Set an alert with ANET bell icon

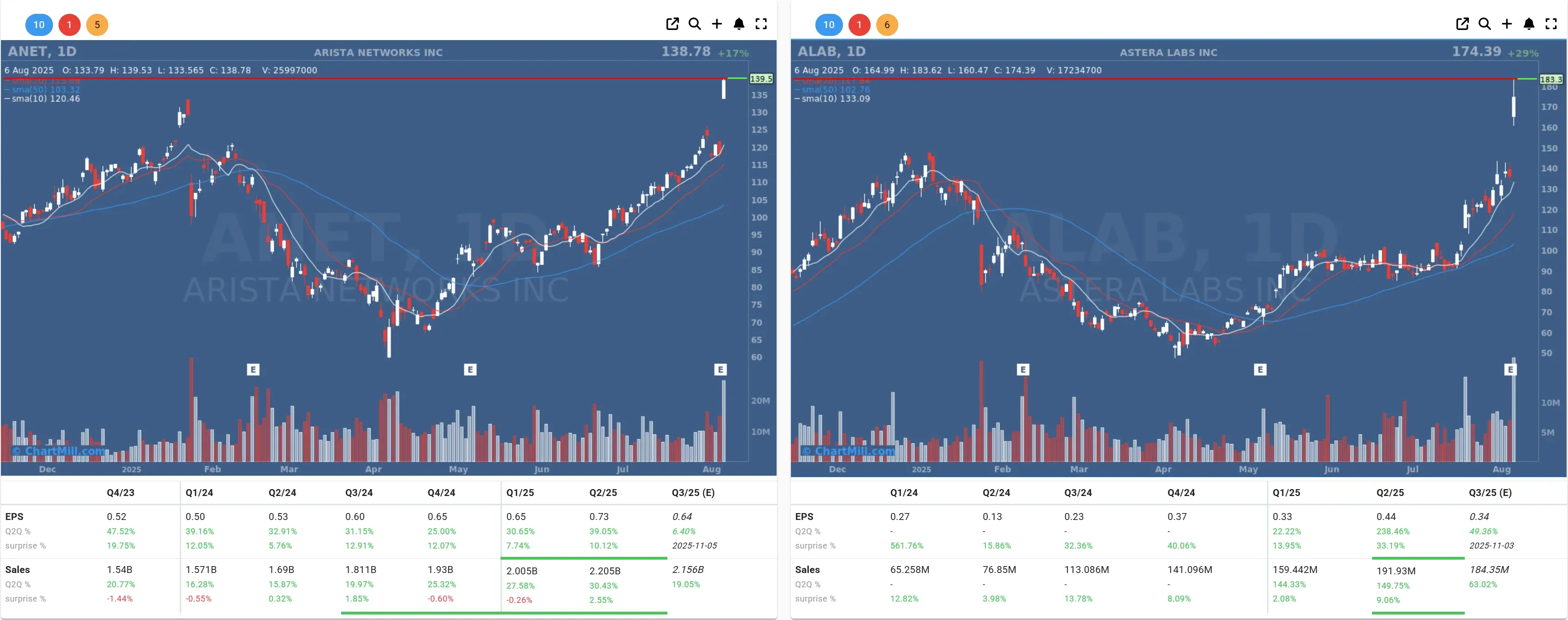(739, 24)
